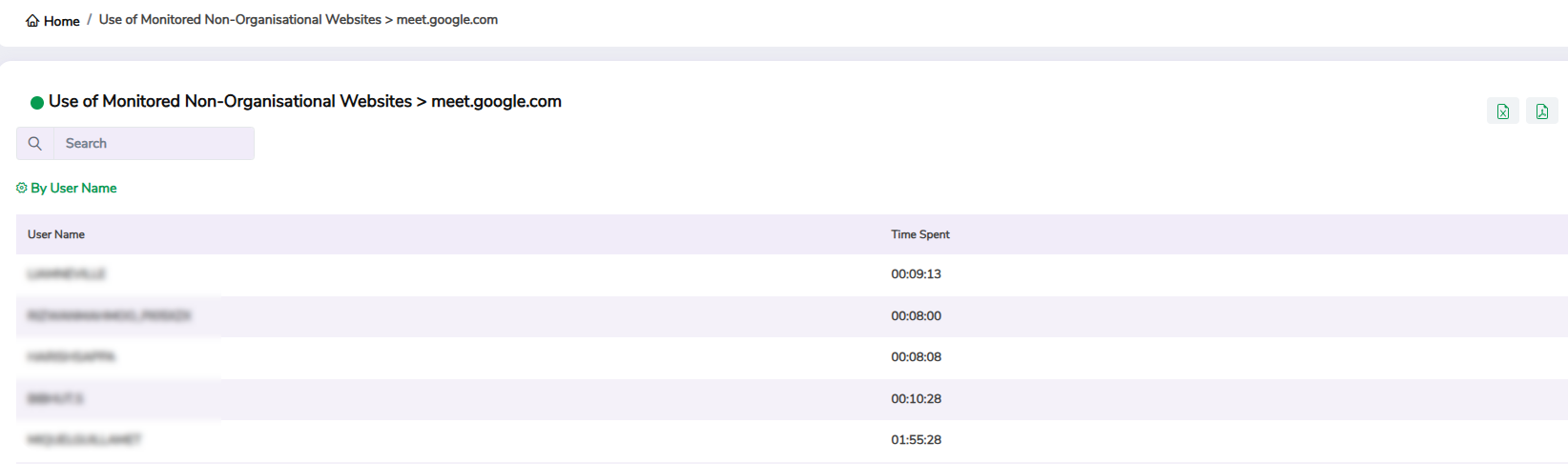The width and height of the screenshot is (1568, 464).
Task: Open the user name in the 00:09:13 row
Action: (x=67, y=274)
